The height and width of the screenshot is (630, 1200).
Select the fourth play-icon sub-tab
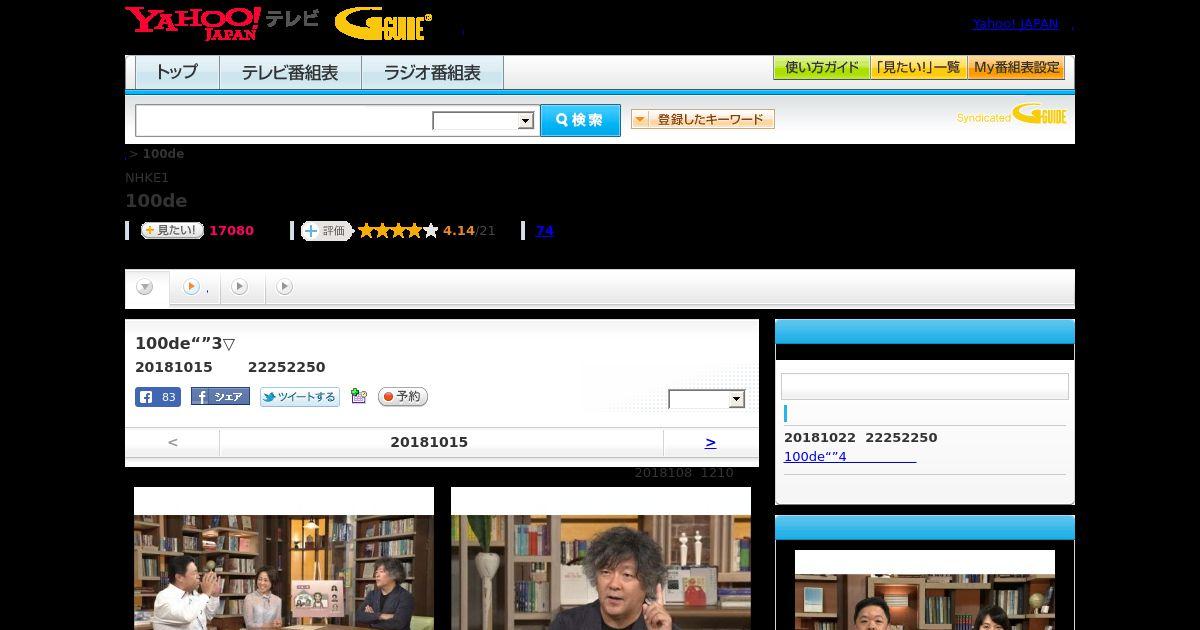(x=284, y=287)
